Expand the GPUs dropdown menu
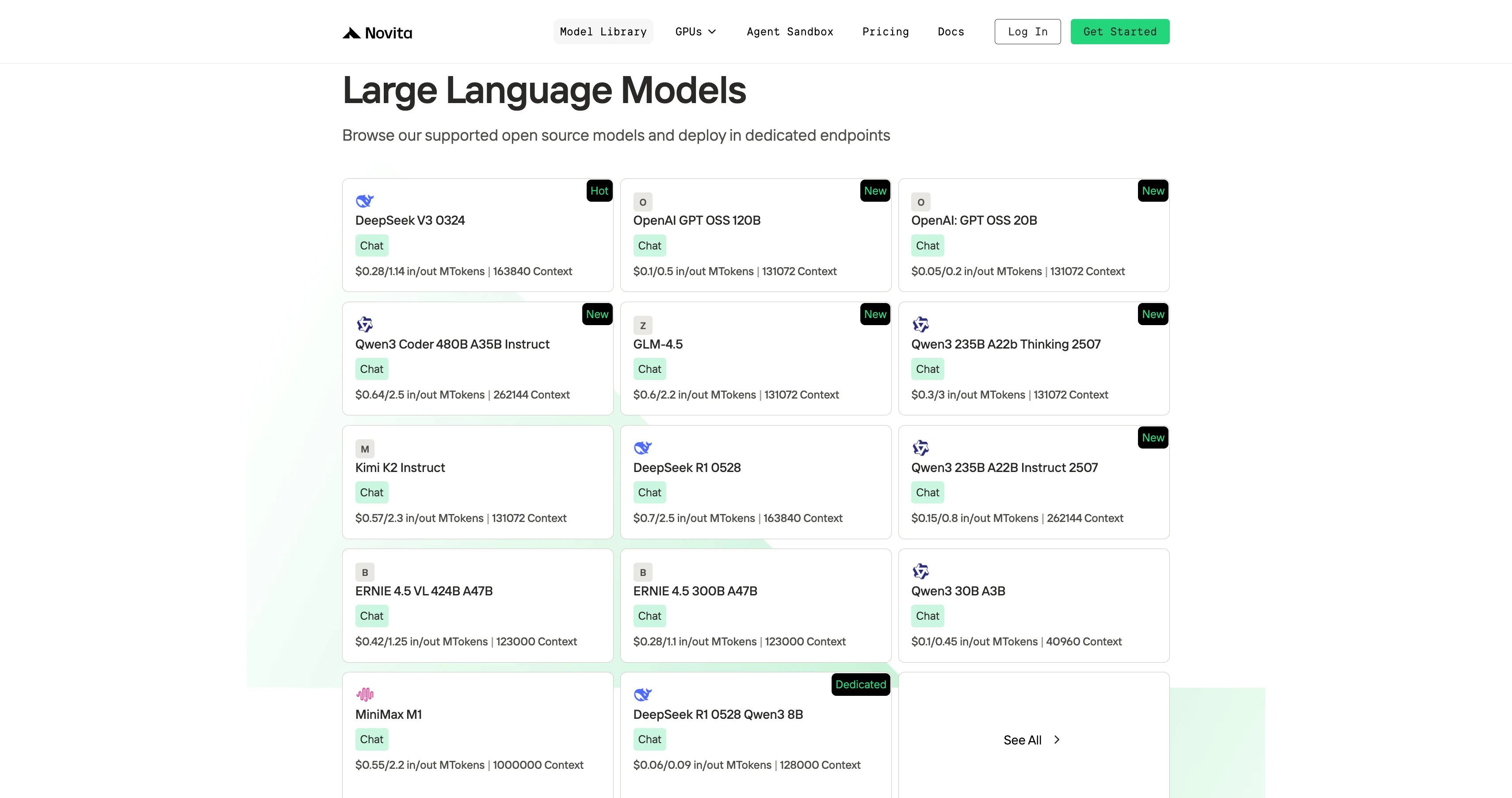The width and height of the screenshot is (1512, 798). 695,32
